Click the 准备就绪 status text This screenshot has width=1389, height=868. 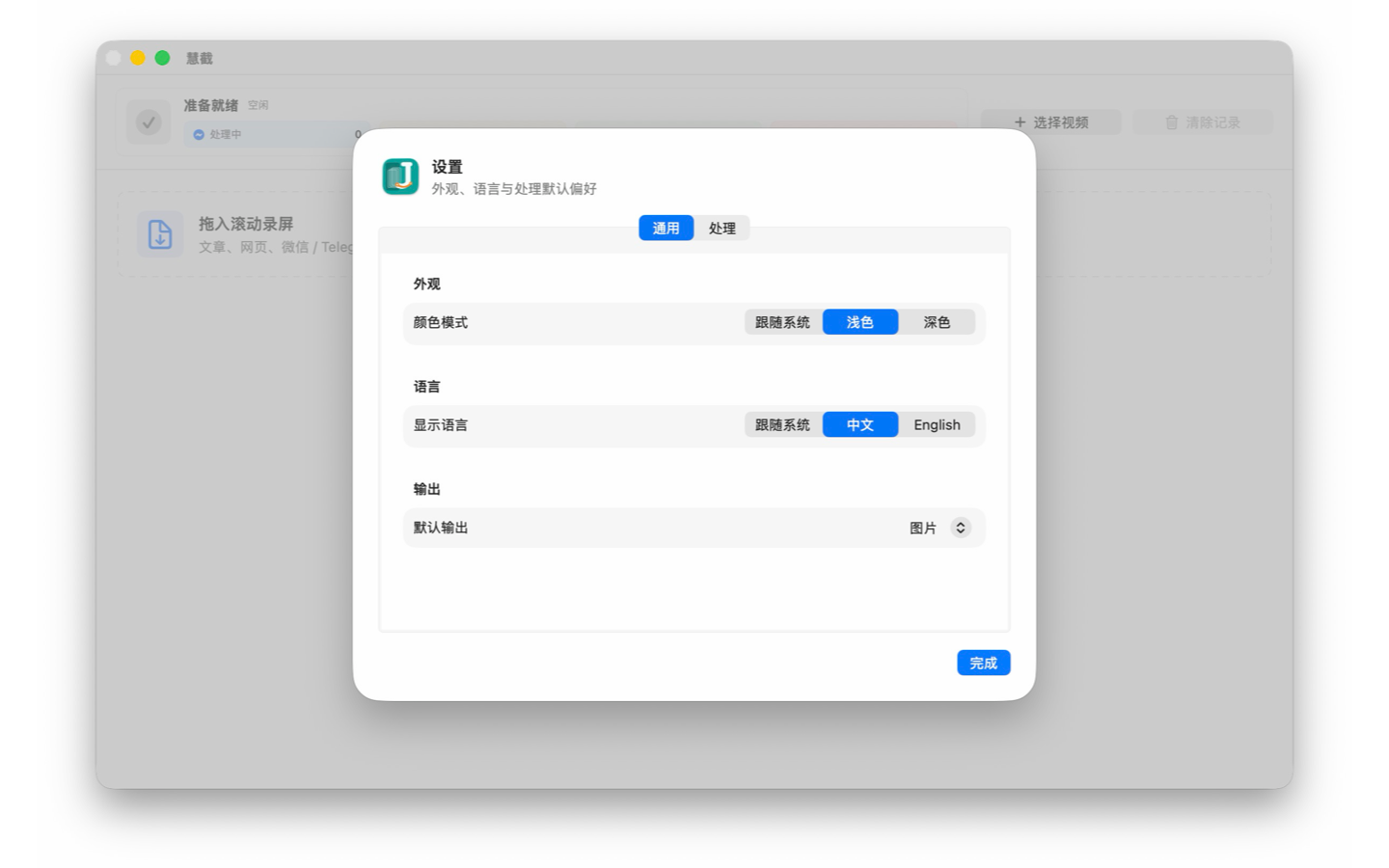pyautogui.click(x=210, y=105)
